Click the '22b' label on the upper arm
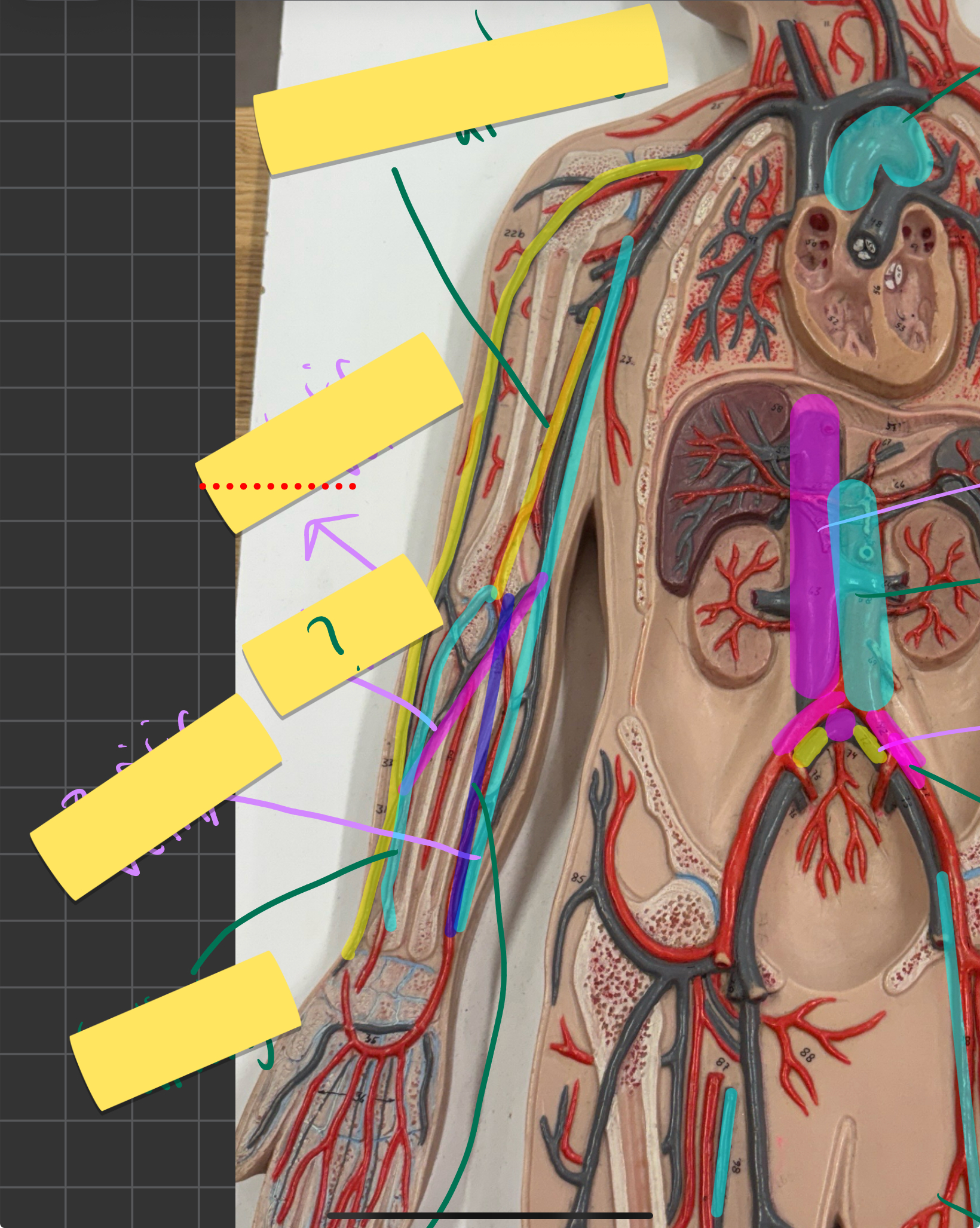The image size is (980, 1228). (514, 233)
